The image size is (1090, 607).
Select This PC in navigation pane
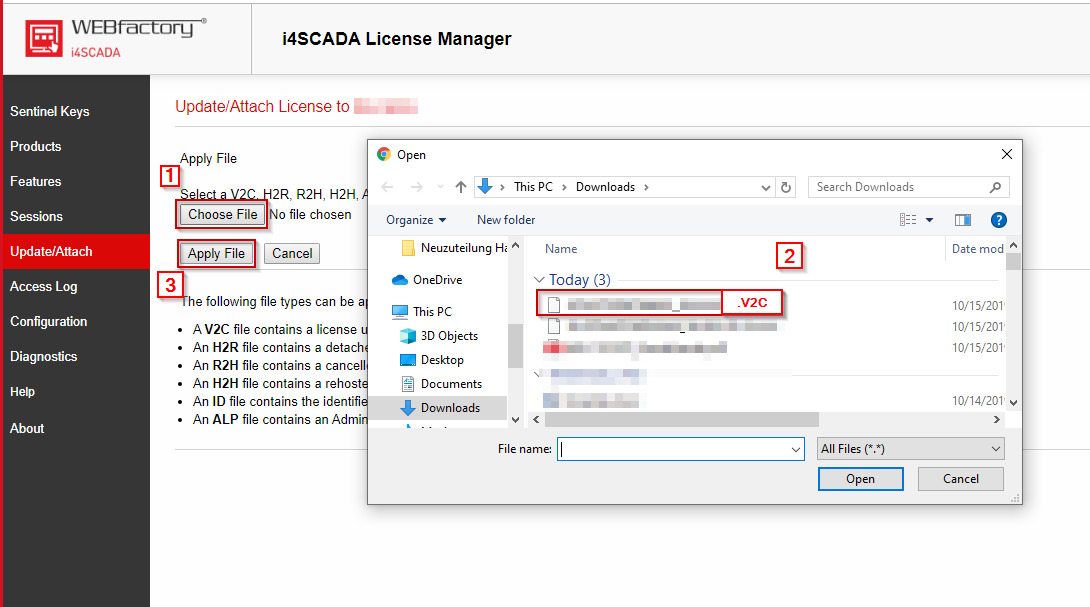[422, 311]
